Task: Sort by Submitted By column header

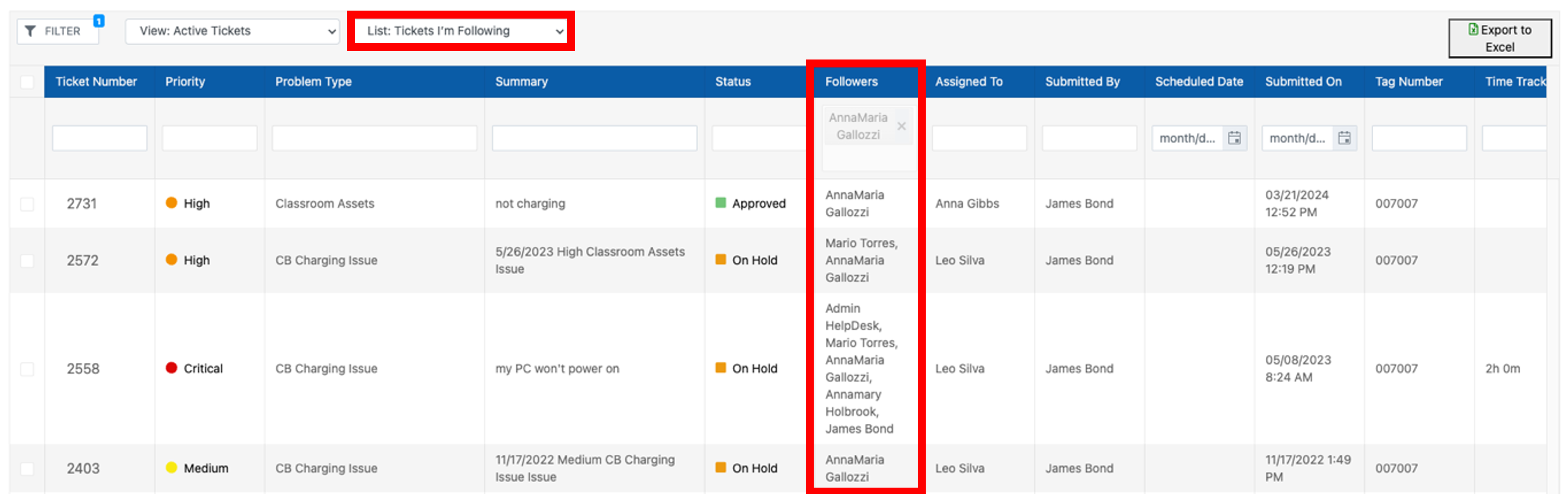Action: click(x=1082, y=82)
